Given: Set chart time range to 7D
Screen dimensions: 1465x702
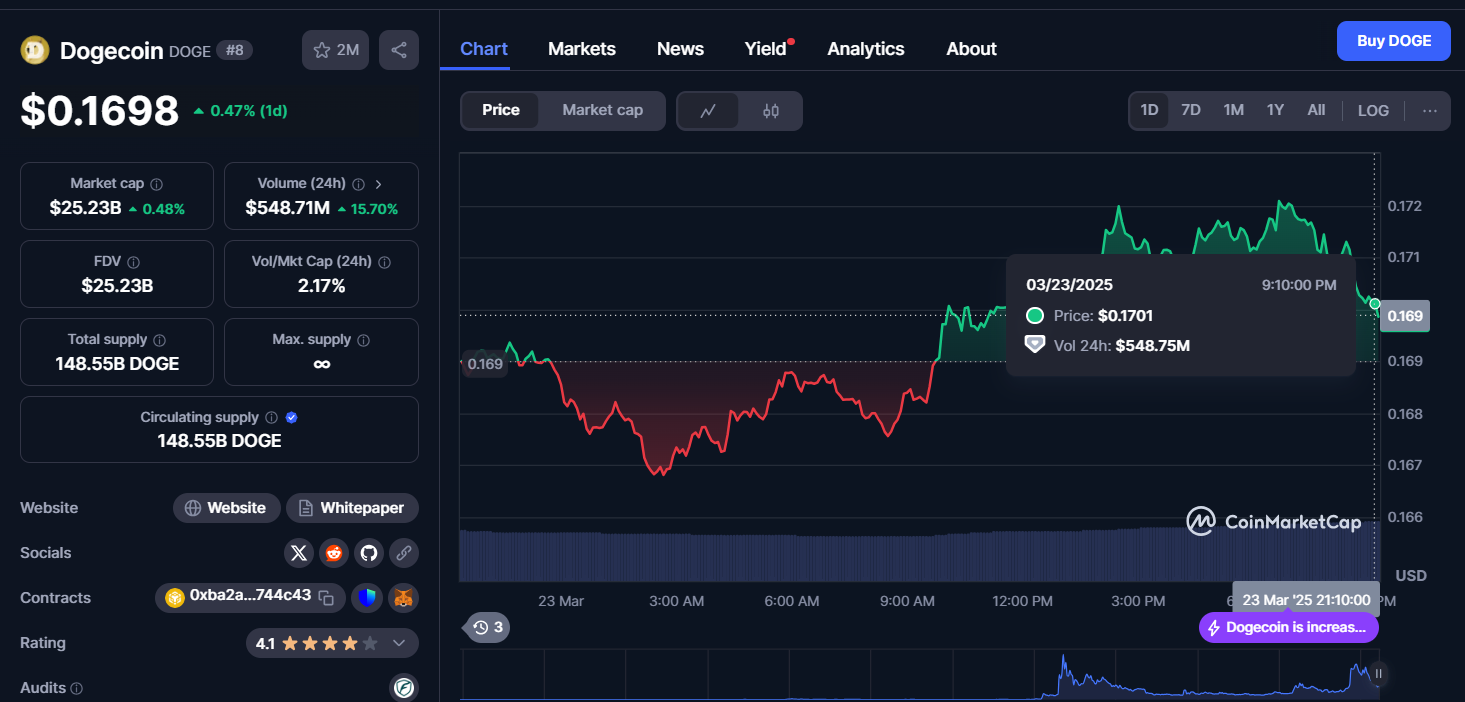Looking at the screenshot, I should [1190, 110].
